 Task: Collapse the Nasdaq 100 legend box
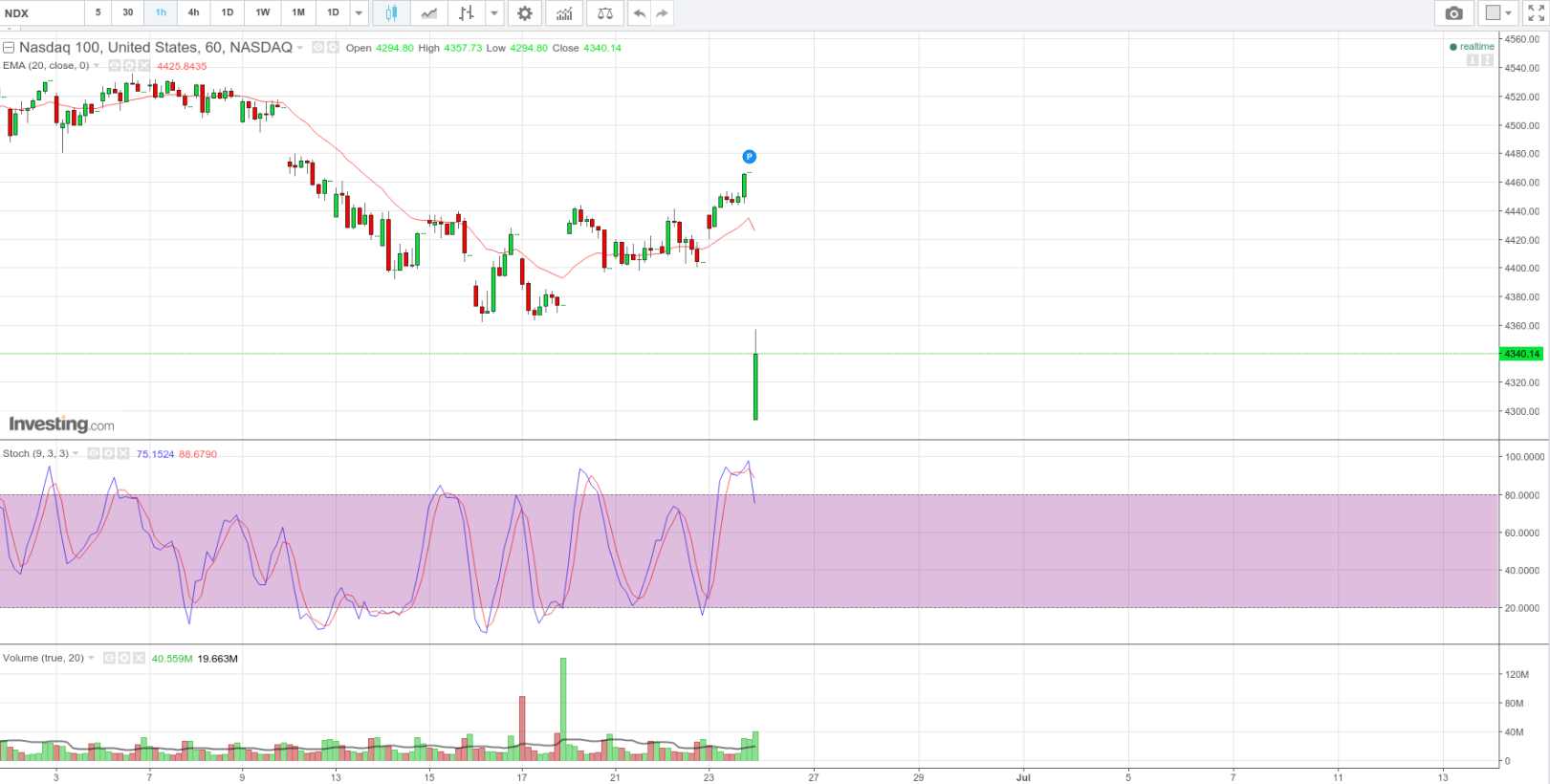(x=9, y=48)
